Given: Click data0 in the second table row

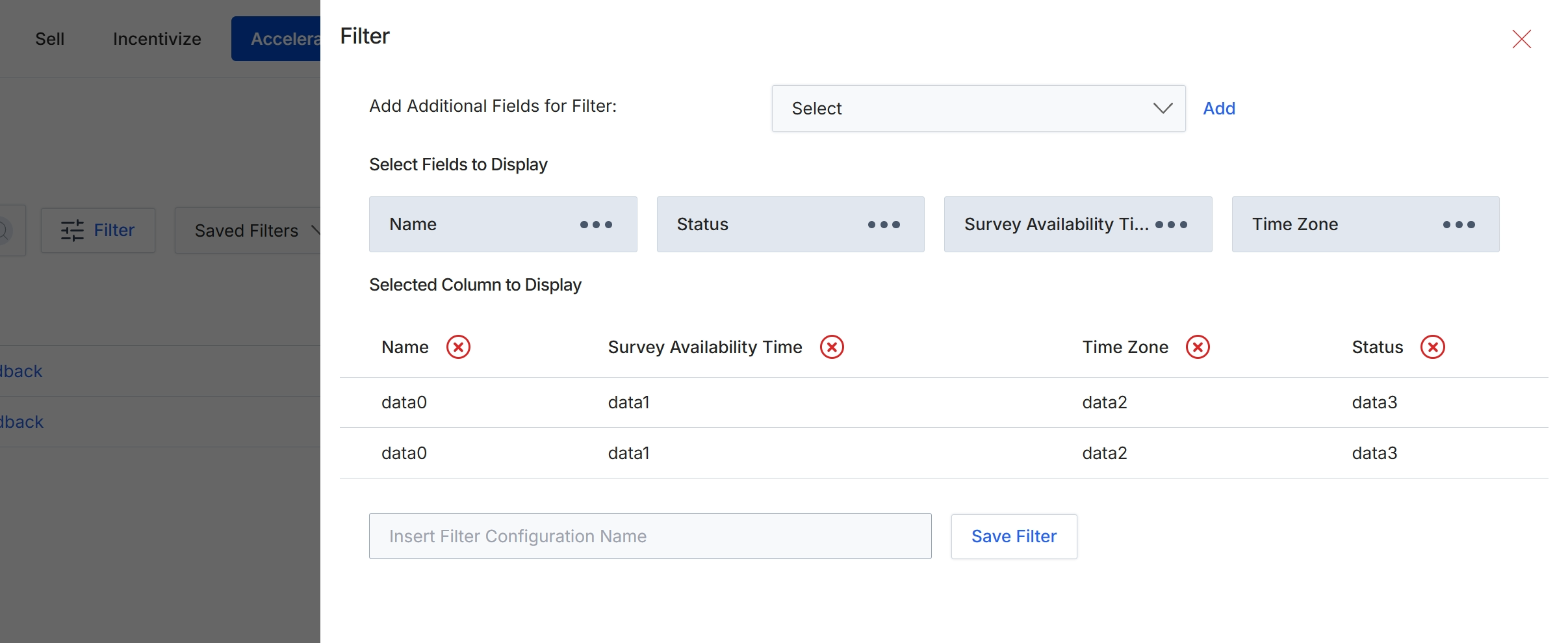Looking at the screenshot, I should (x=404, y=453).
